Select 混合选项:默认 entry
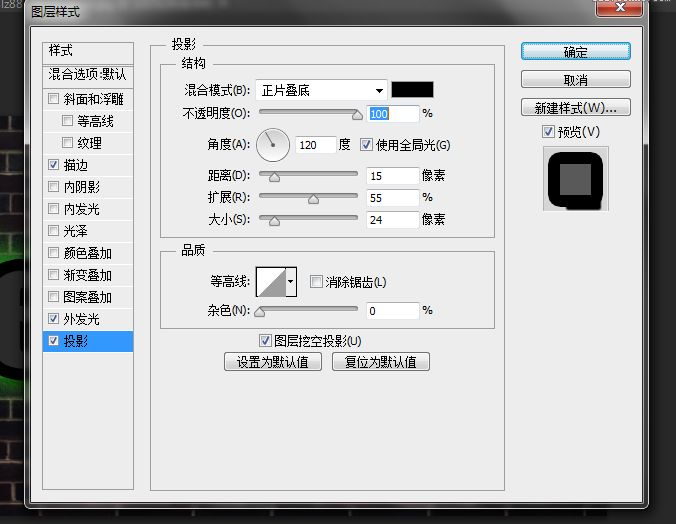The image size is (676, 524). (x=88, y=75)
